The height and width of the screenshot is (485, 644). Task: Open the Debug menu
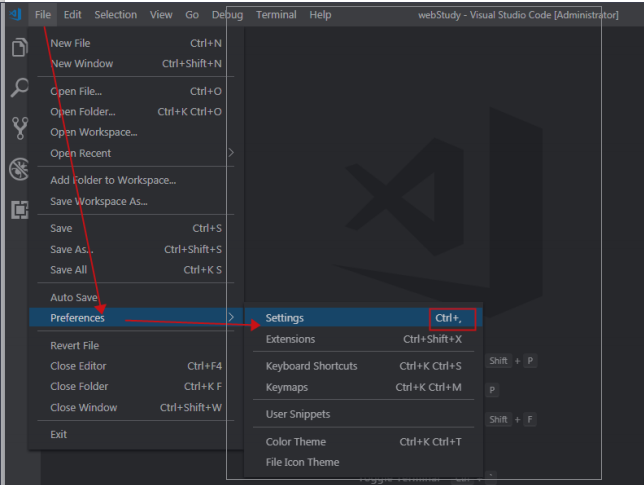tap(227, 15)
